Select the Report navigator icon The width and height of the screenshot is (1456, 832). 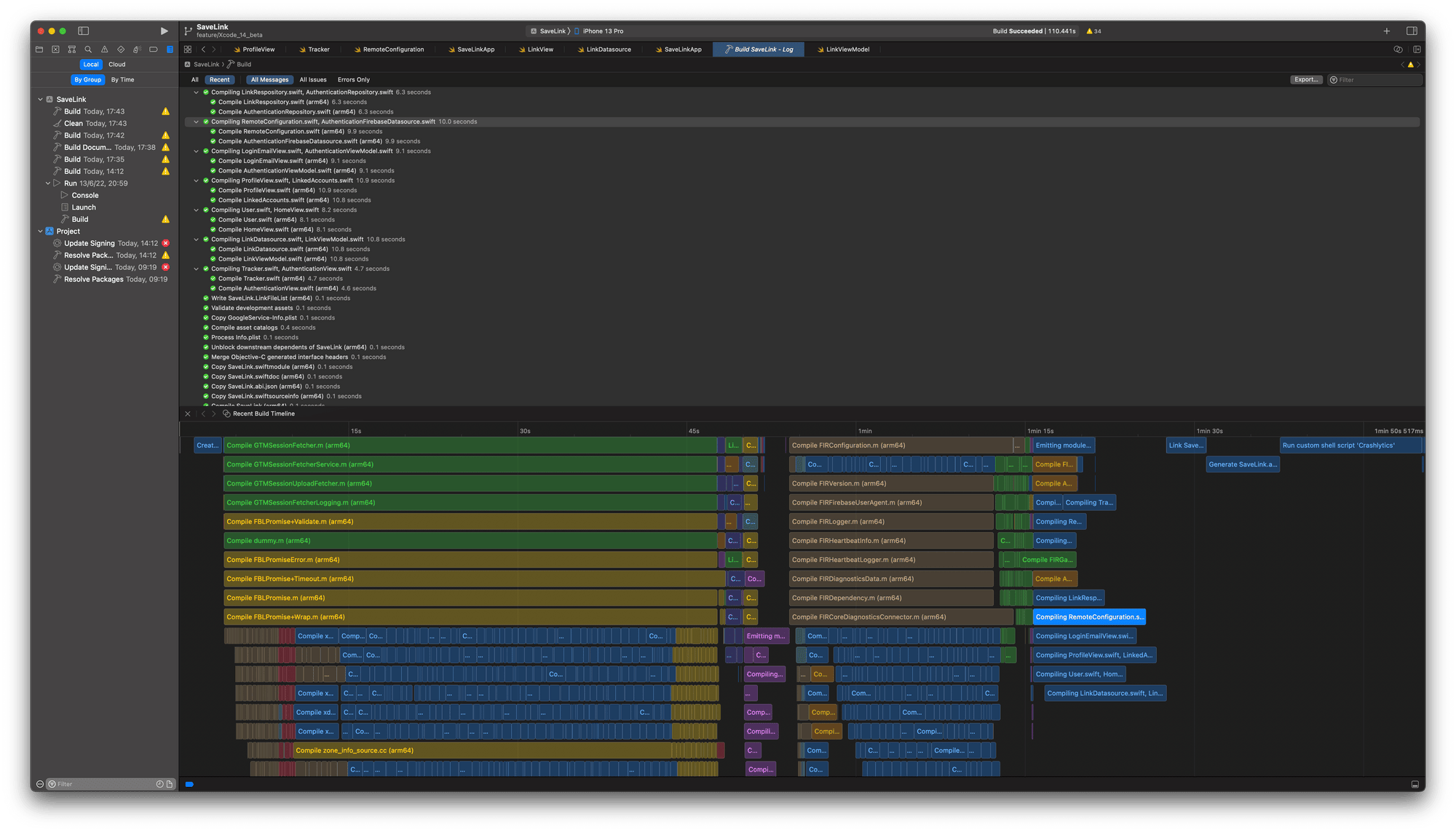(x=170, y=49)
